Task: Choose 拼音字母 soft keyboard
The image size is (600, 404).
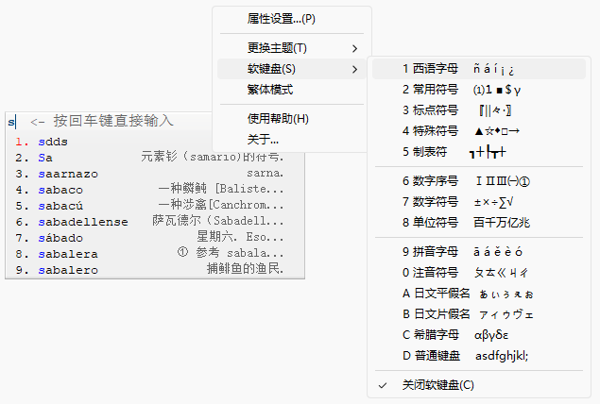Action: pyautogui.click(x=430, y=251)
